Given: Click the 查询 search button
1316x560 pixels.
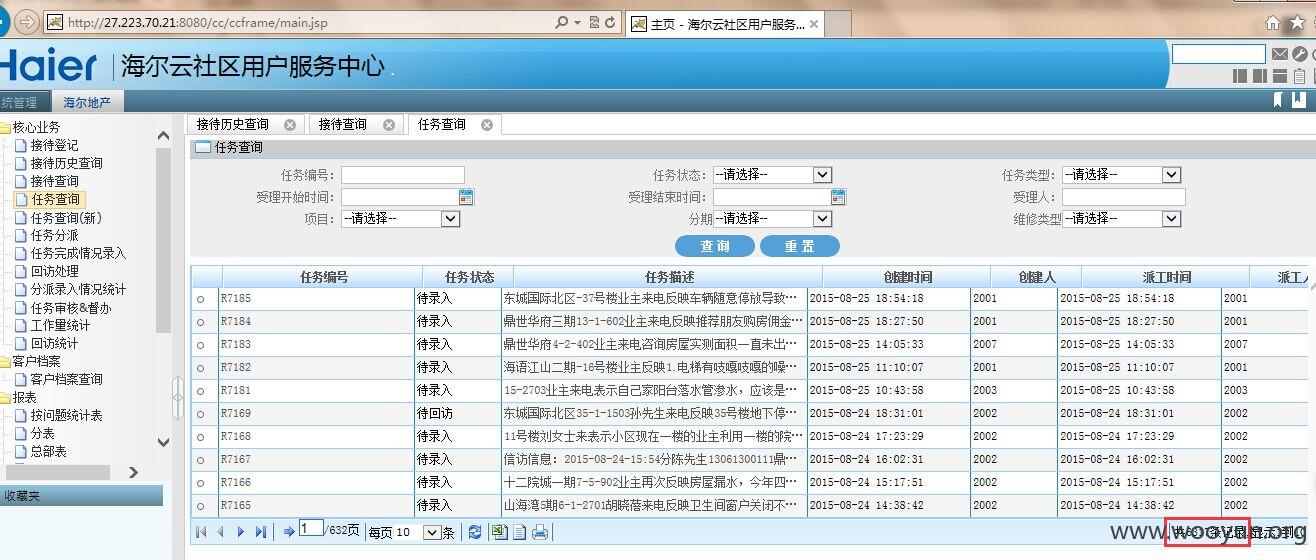Looking at the screenshot, I should (714, 246).
